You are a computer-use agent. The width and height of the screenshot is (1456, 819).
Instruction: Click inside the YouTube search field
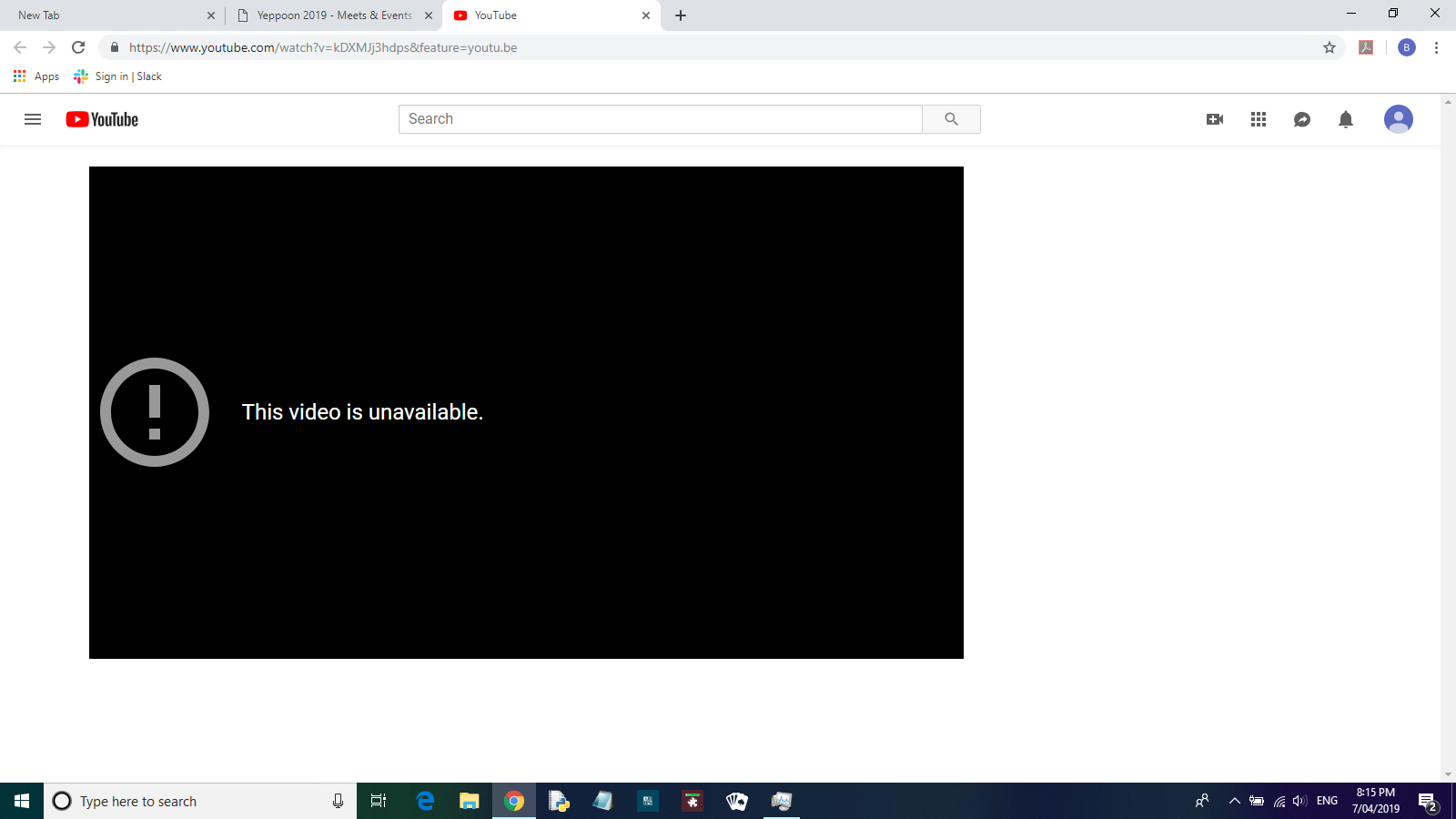(660, 119)
